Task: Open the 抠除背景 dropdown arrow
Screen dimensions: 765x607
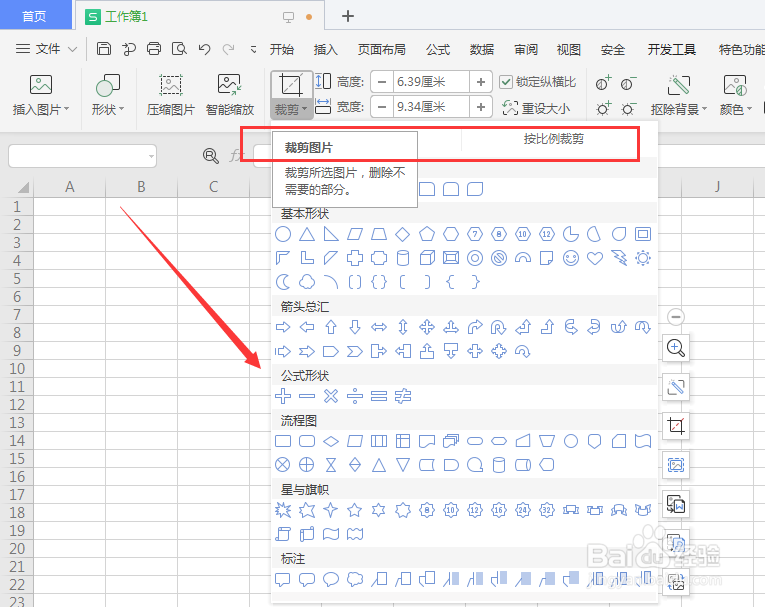Action: (x=704, y=109)
